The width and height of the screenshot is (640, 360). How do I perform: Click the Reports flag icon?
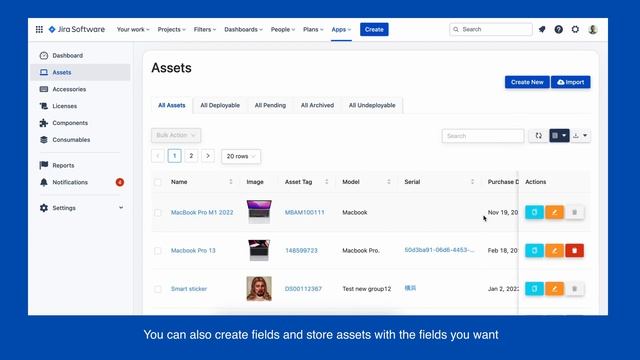(44, 165)
